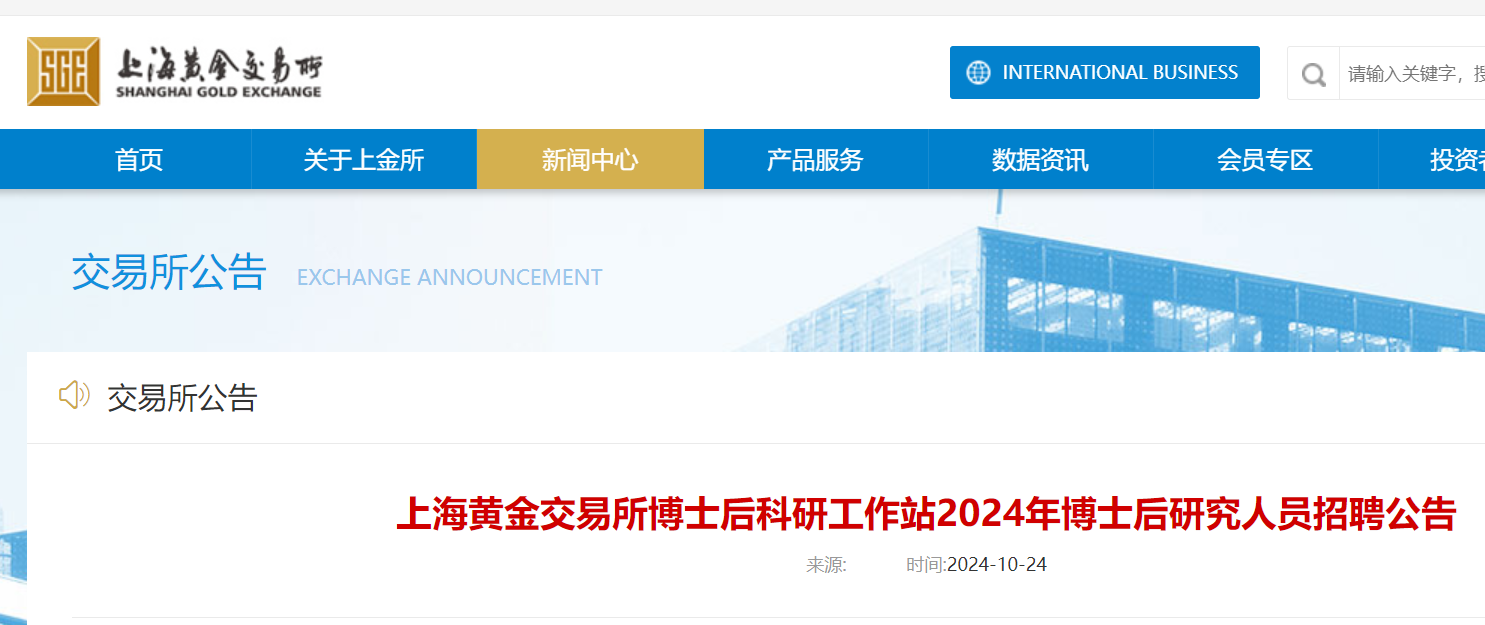Open the 关于上金所 menu item
Image resolution: width=1485 pixels, height=625 pixels.
click(x=364, y=159)
